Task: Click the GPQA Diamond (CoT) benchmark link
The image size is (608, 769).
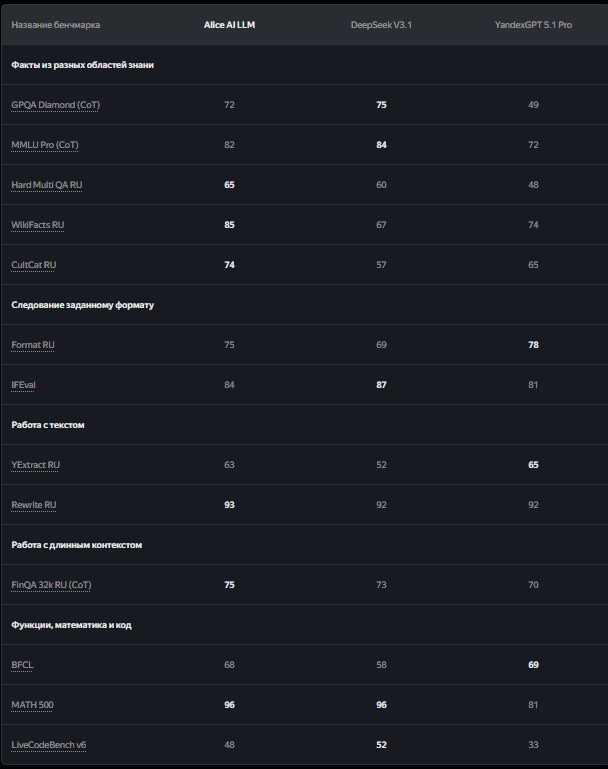Action: (x=55, y=105)
